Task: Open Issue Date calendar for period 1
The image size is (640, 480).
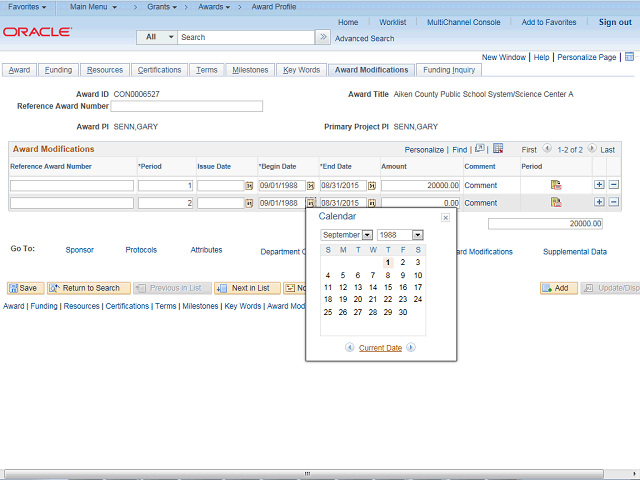Action: pos(249,186)
